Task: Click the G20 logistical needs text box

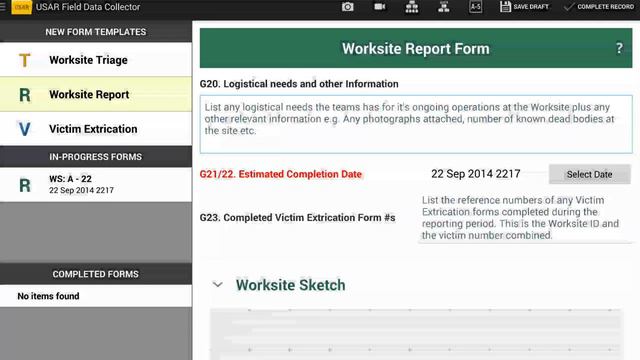Action: tap(416, 124)
